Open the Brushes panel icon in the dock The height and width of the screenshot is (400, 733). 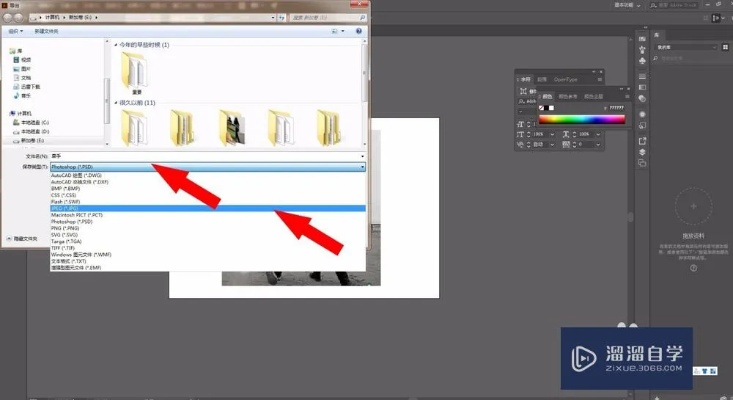click(642, 50)
